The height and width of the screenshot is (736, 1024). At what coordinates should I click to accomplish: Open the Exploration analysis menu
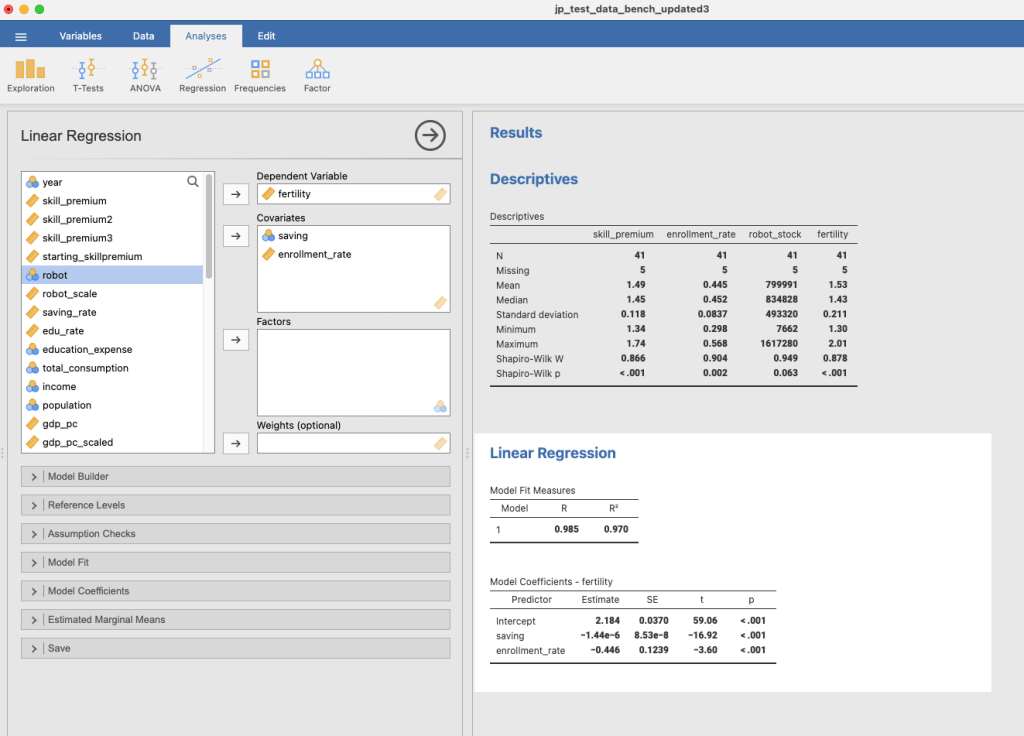[x=31, y=75]
